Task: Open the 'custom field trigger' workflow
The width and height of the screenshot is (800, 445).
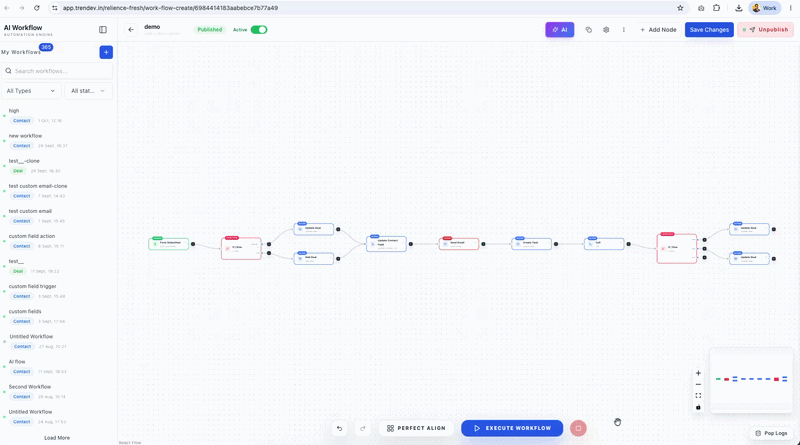Action: pos(57,291)
